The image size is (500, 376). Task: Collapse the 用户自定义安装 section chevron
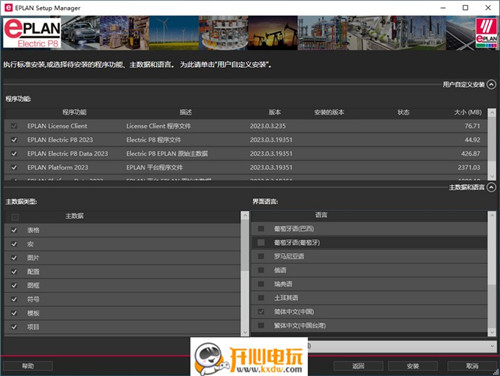(x=491, y=85)
